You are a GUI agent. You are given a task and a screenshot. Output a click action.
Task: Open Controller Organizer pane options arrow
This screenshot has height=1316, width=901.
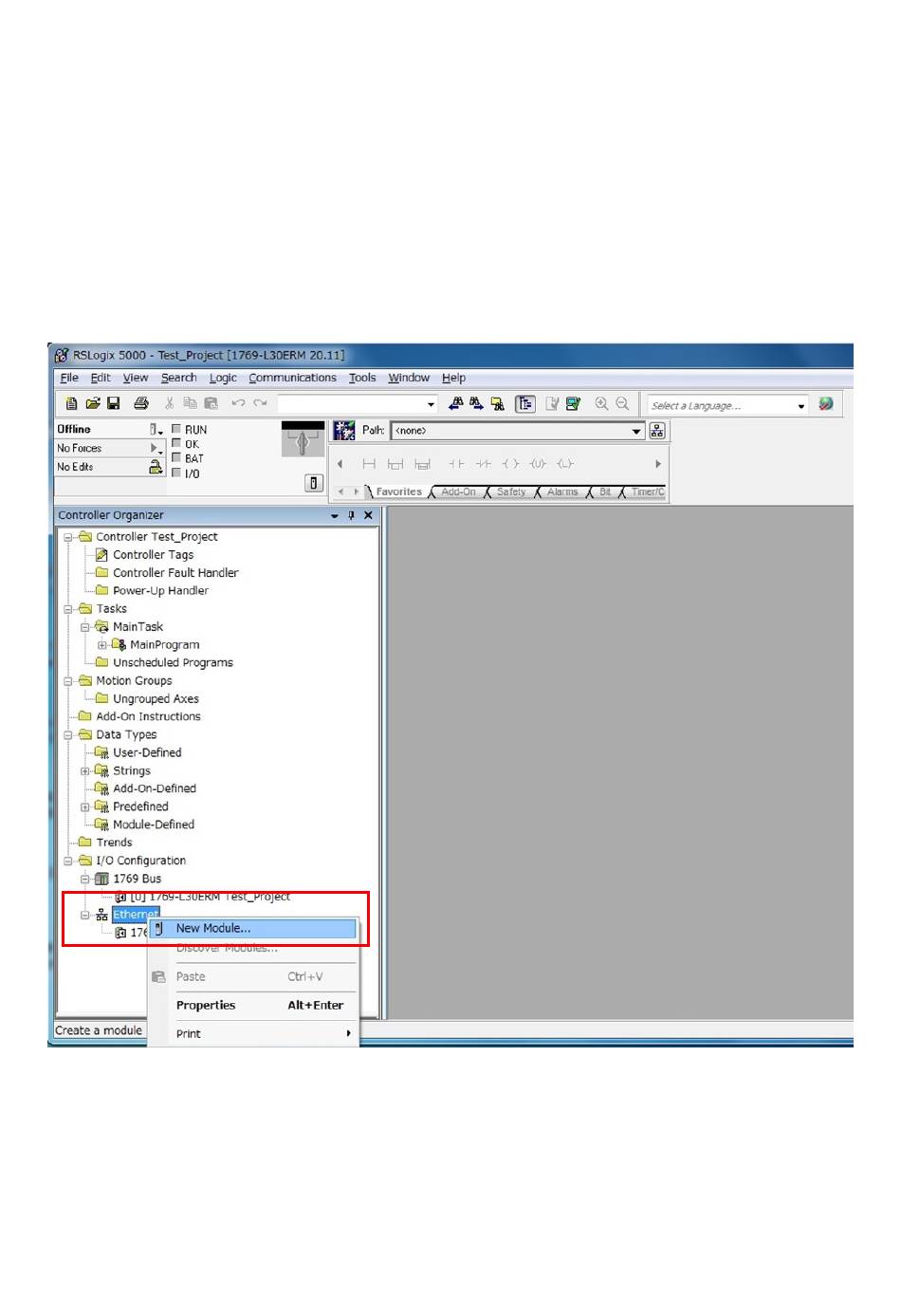click(x=334, y=516)
